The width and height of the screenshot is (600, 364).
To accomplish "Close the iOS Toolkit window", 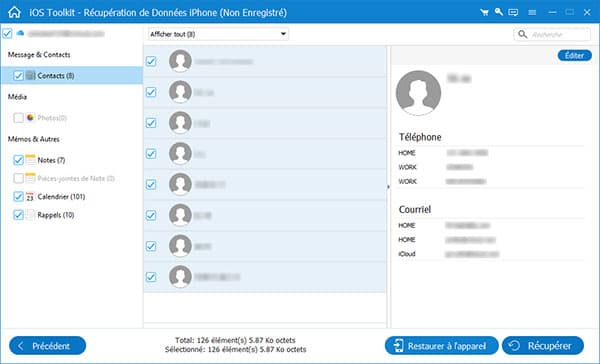I will 587,12.
